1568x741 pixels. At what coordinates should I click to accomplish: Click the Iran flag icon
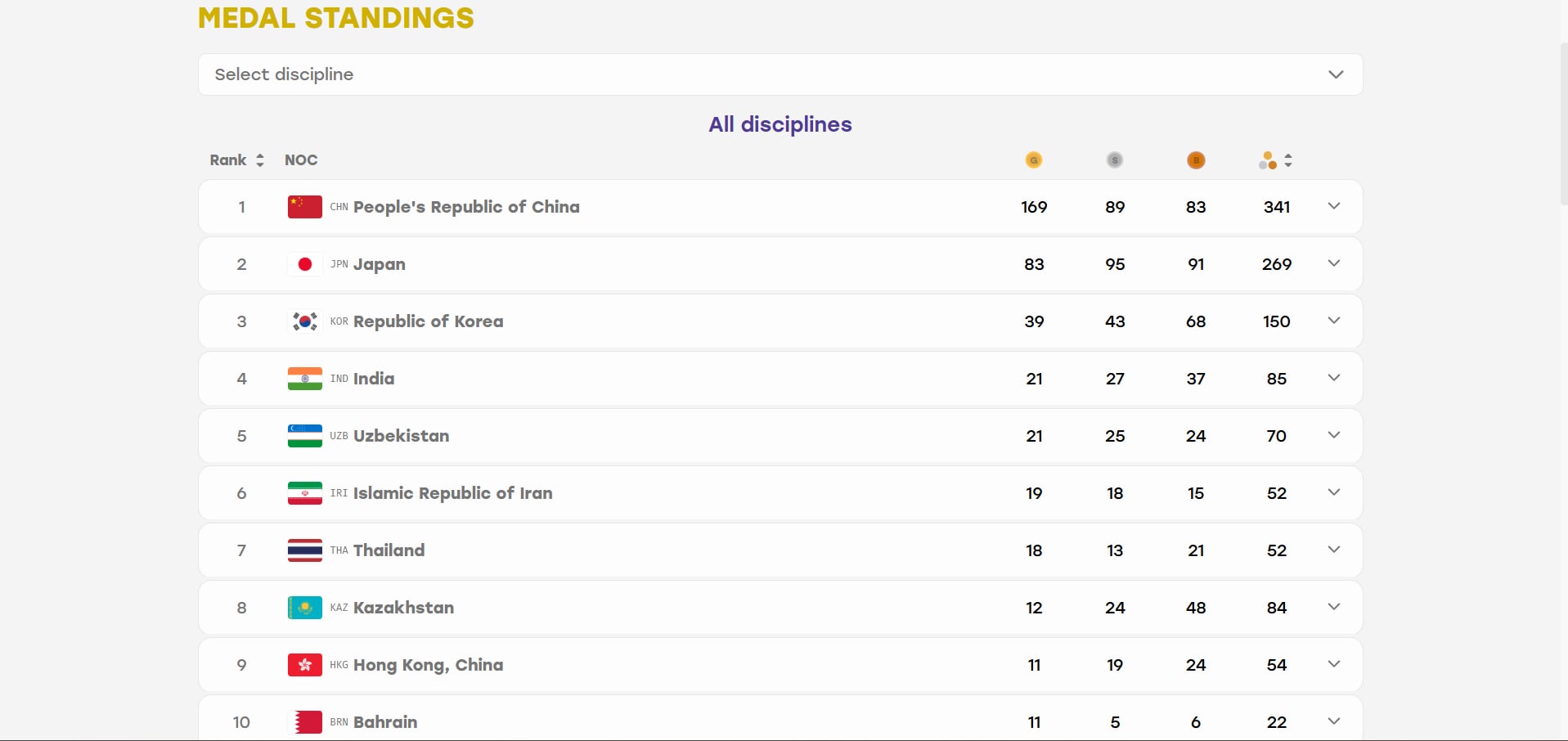coord(305,493)
